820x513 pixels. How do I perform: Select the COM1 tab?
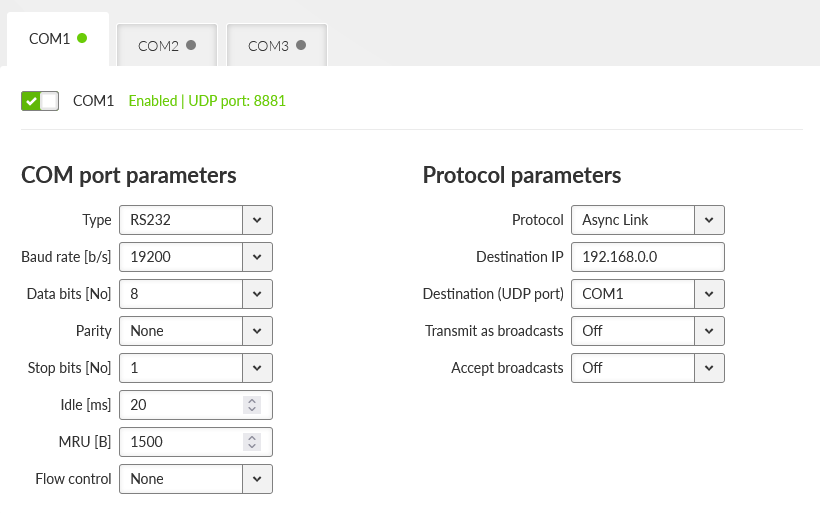57,39
